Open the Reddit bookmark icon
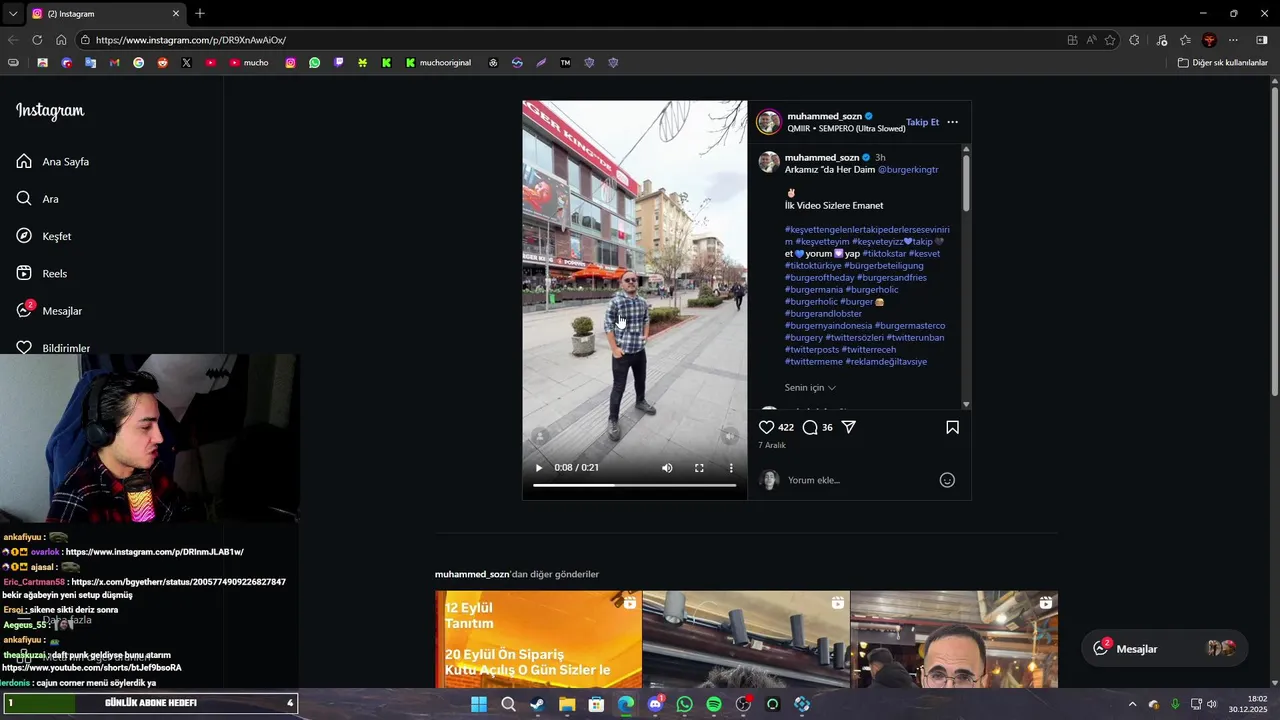 click(162, 62)
